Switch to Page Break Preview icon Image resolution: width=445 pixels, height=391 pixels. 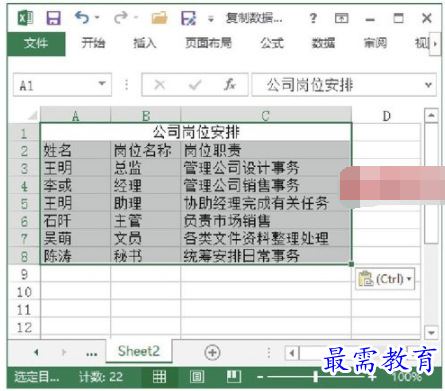pyautogui.click(x=234, y=377)
